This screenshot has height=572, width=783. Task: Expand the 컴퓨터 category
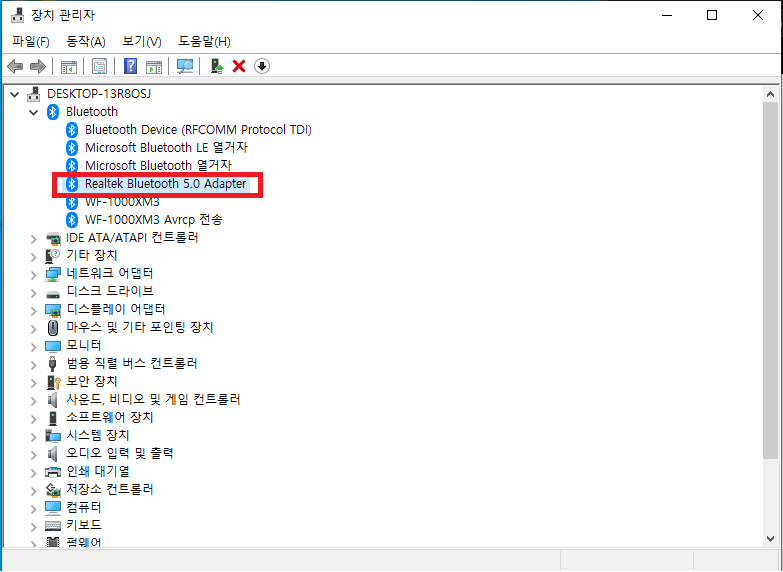33,509
